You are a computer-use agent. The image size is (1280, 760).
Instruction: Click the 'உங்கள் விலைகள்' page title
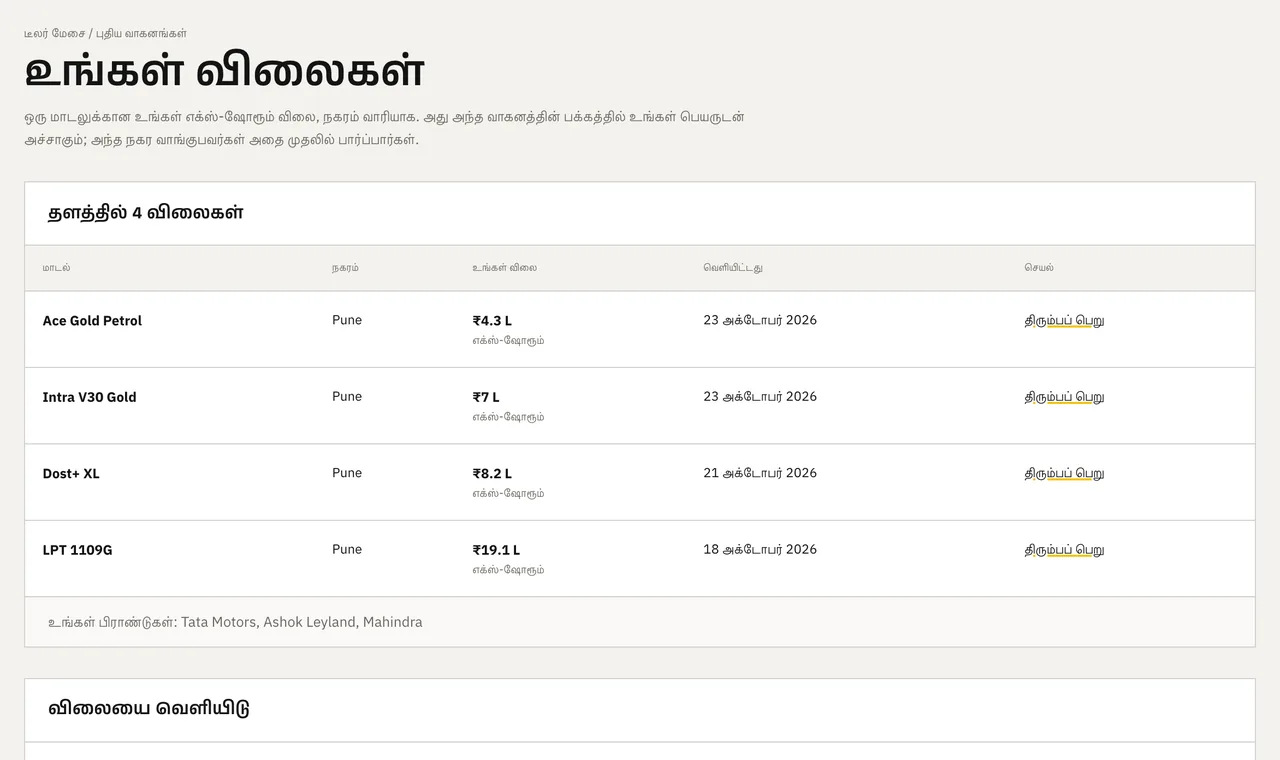[x=224, y=71]
